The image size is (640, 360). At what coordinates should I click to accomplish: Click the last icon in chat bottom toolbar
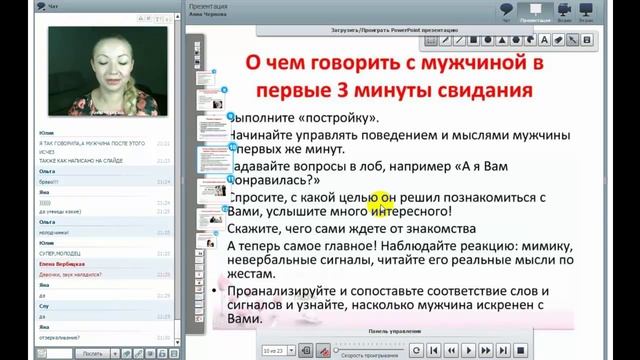point(174,353)
